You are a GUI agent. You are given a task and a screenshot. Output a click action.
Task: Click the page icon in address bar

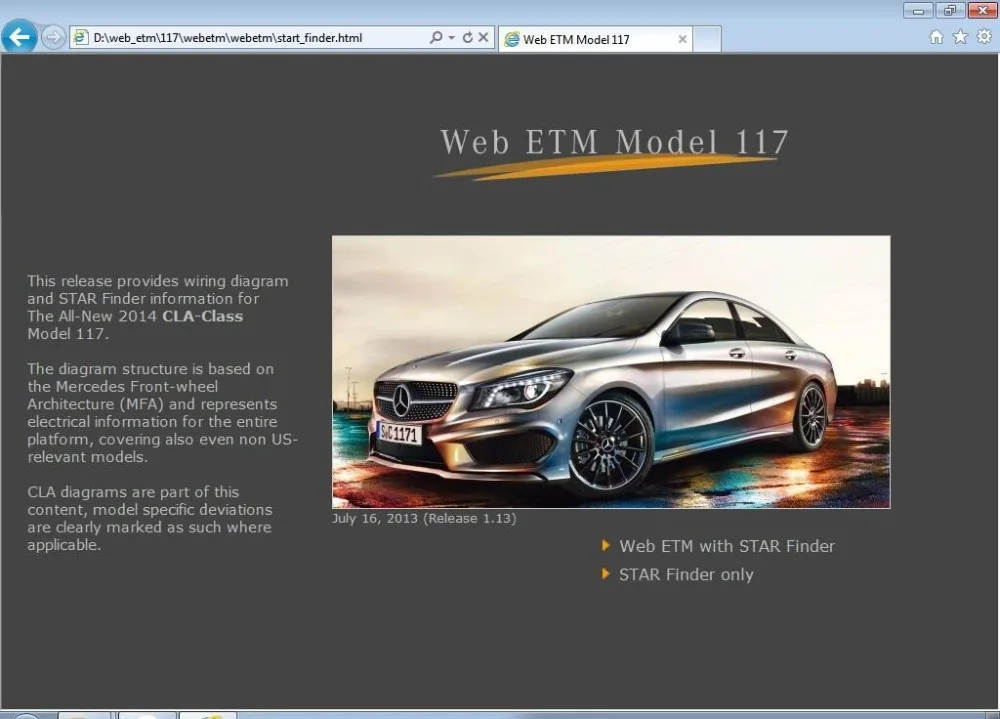[x=80, y=38]
